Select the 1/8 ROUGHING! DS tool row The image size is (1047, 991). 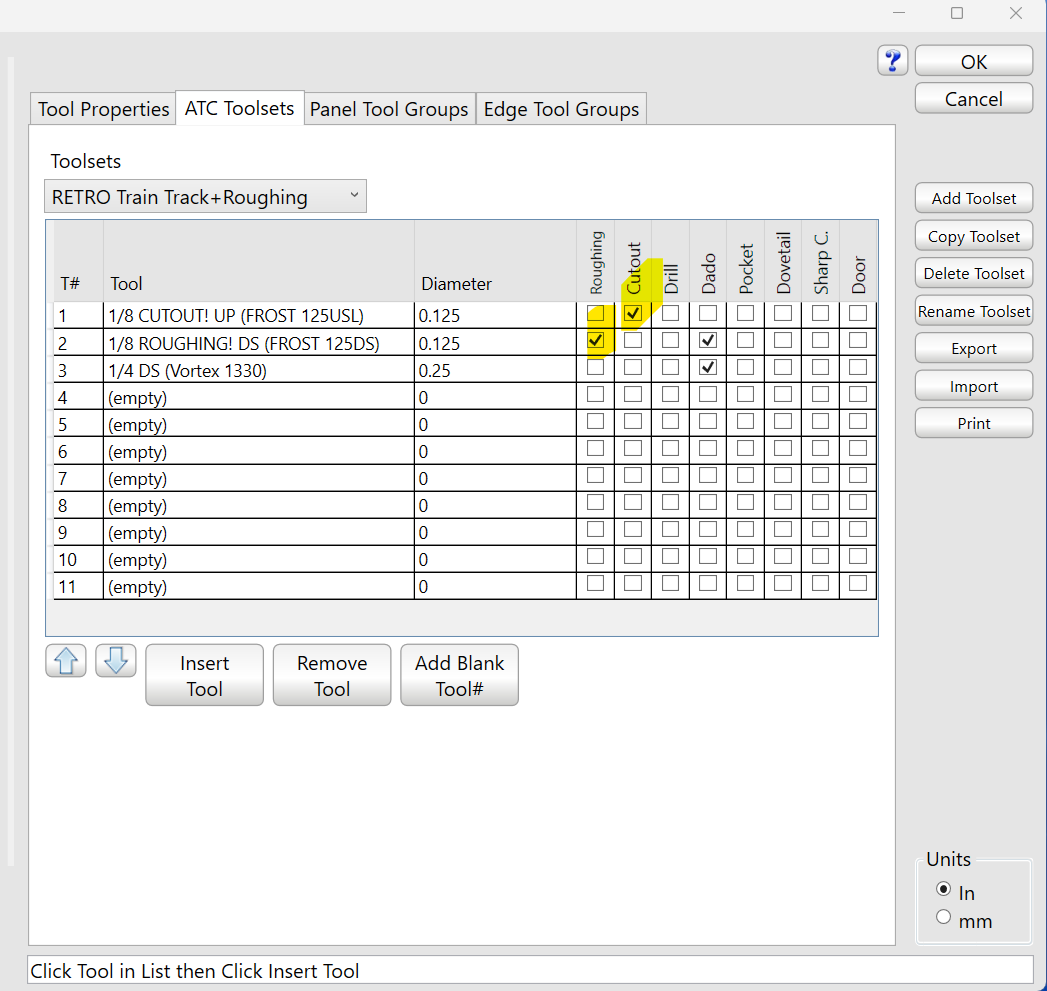pyautogui.click(x=258, y=343)
